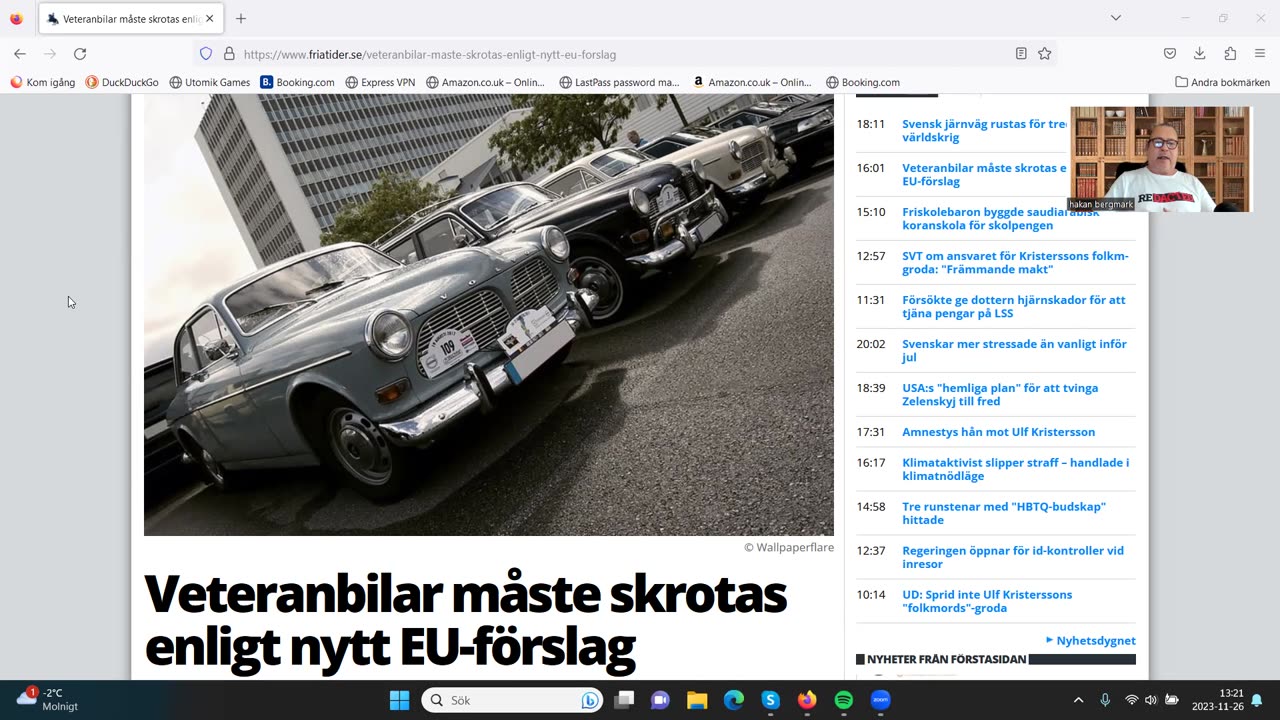Screen dimensions: 1280x720
Task: Open the Amnestys hån mot Ulf Kristersson link
Action: (998, 432)
